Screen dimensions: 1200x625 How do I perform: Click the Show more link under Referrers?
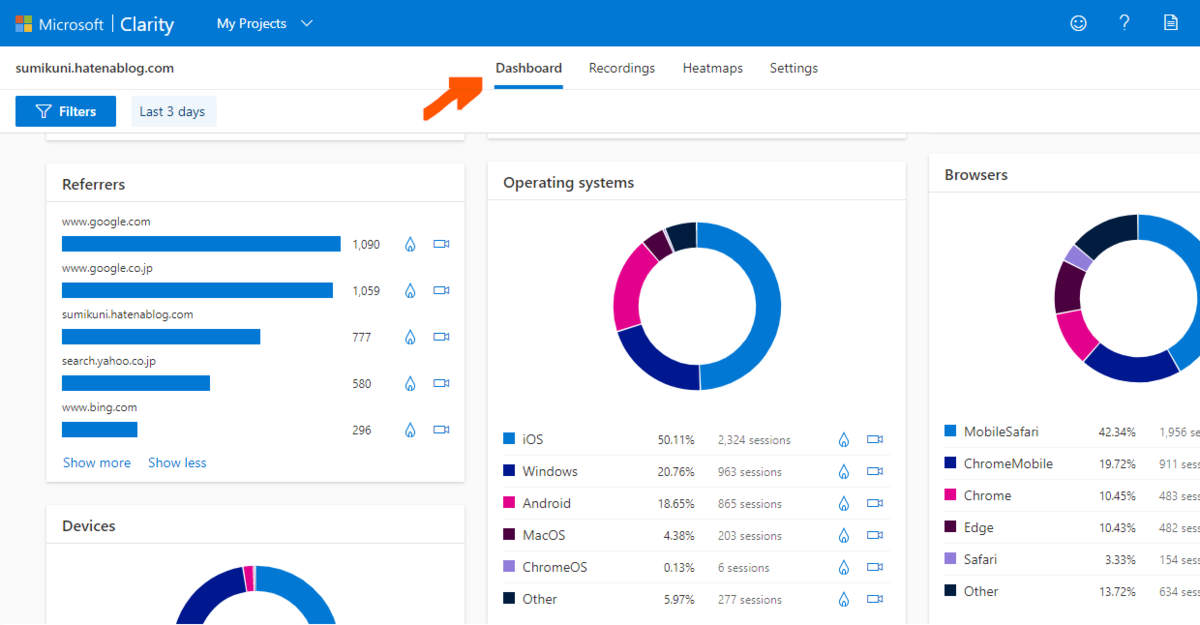96,462
